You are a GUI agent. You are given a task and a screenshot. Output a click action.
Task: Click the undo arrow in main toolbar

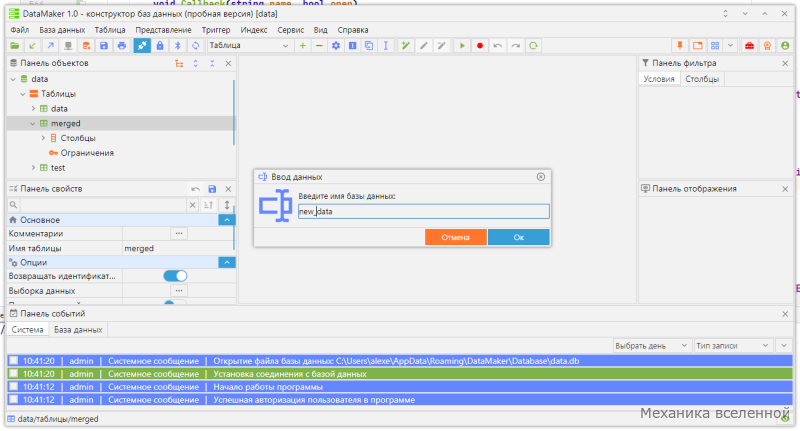498,46
